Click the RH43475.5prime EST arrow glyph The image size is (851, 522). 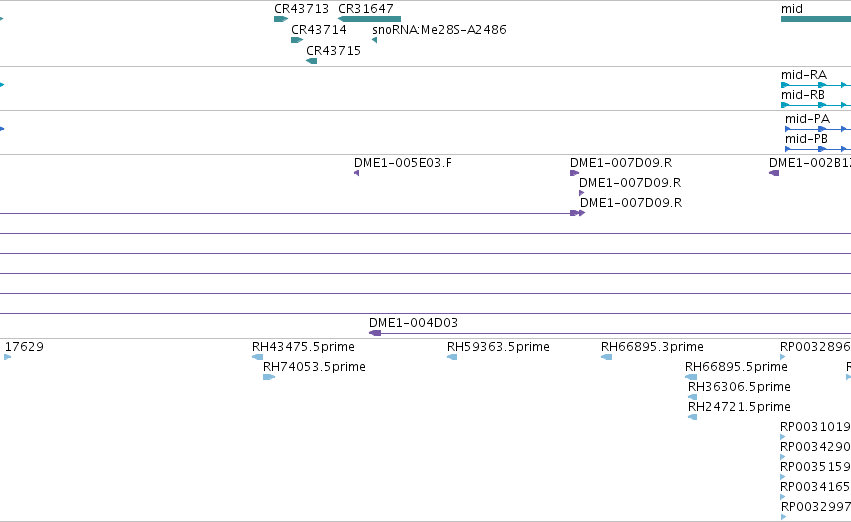click(257, 357)
